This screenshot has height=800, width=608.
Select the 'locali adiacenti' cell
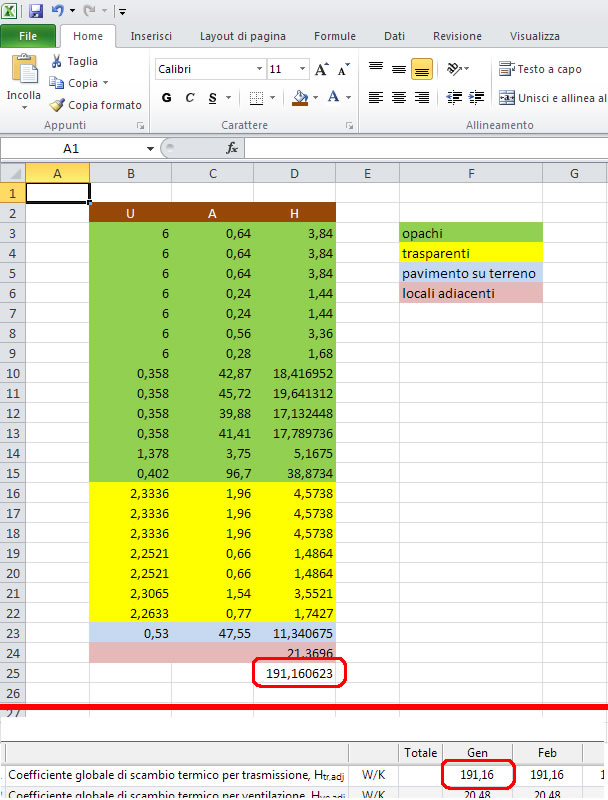(x=471, y=293)
